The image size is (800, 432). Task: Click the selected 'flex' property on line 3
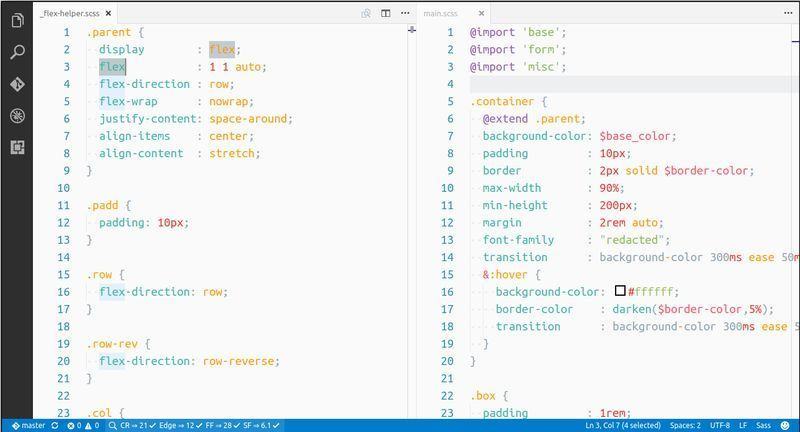(112, 67)
